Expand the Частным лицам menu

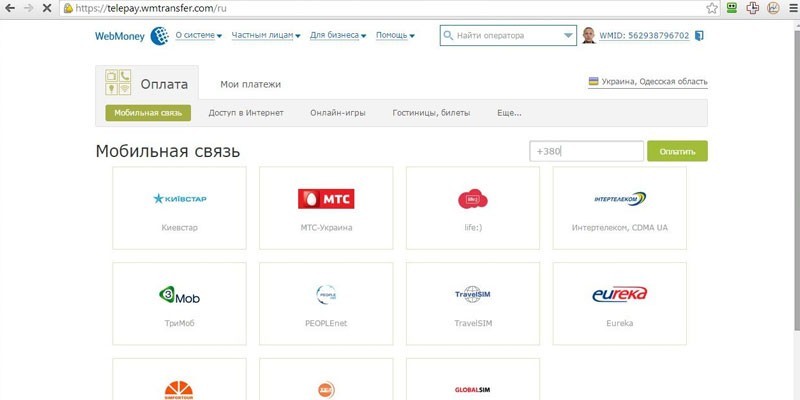click(266, 36)
